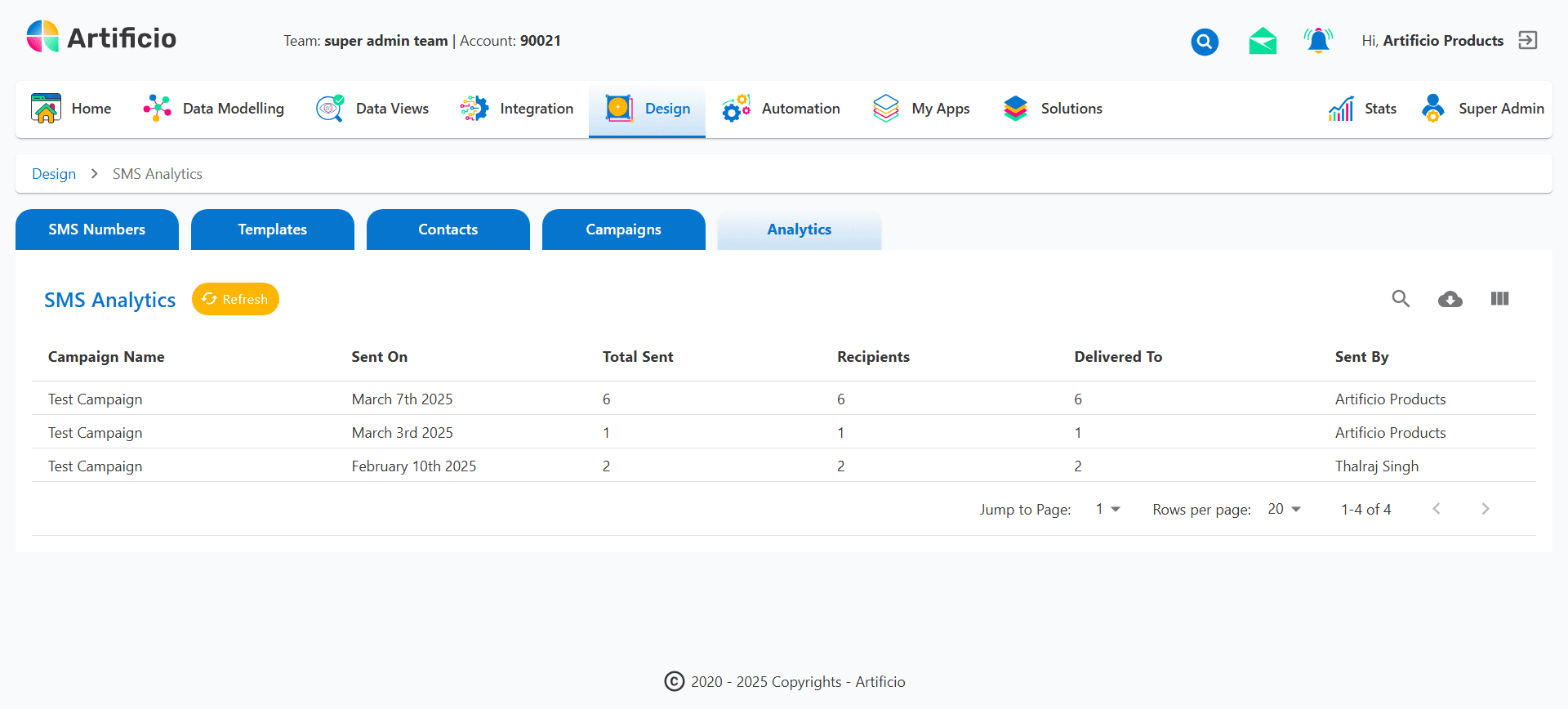The image size is (1568, 709).
Task: Click the Thalraj Singh cell
Action: [x=1377, y=466]
